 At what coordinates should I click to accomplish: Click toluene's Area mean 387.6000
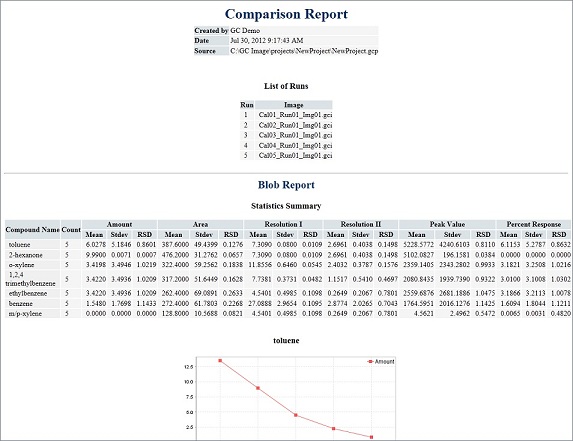coord(175,245)
